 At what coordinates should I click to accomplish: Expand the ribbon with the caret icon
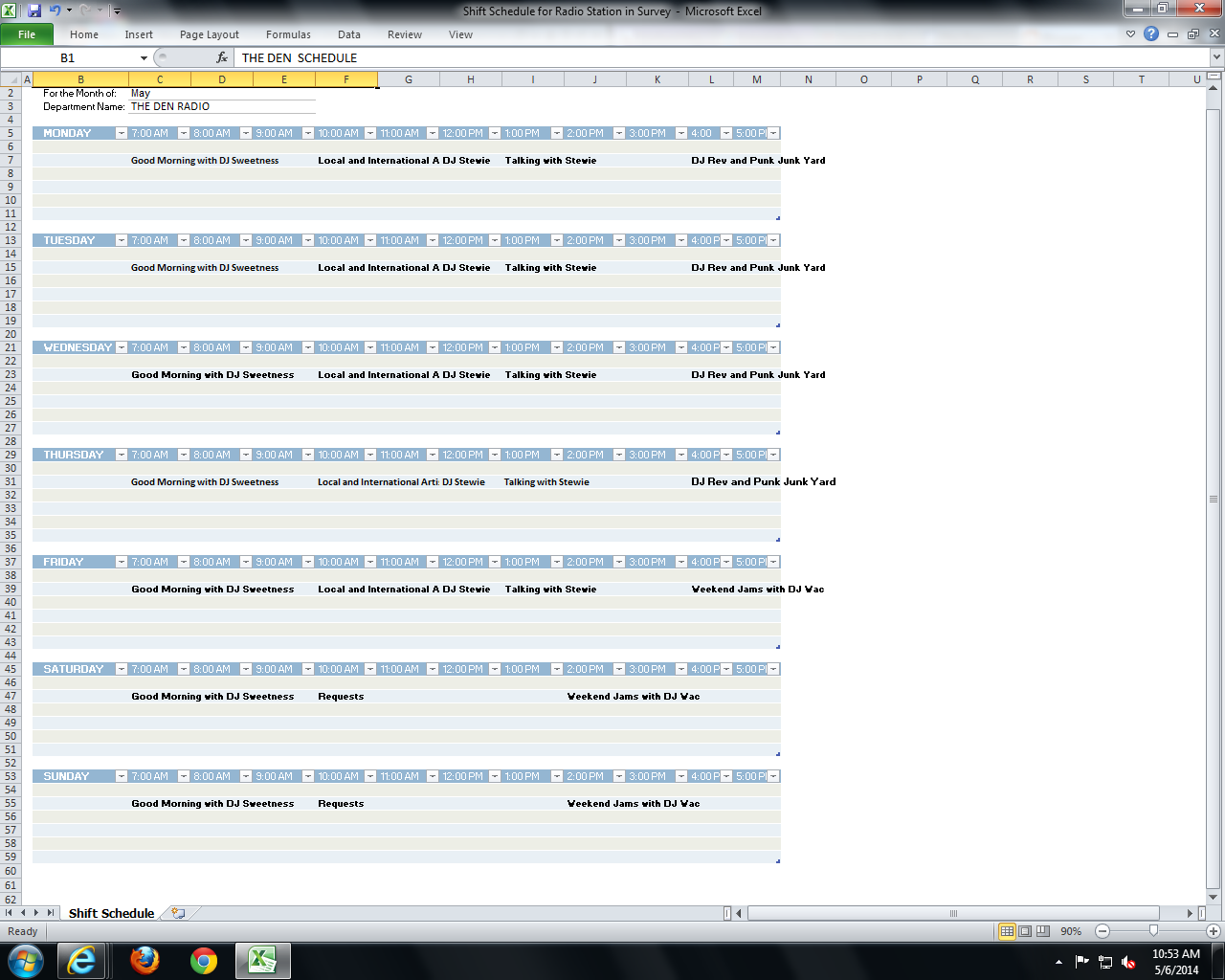click(x=1130, y=34)
